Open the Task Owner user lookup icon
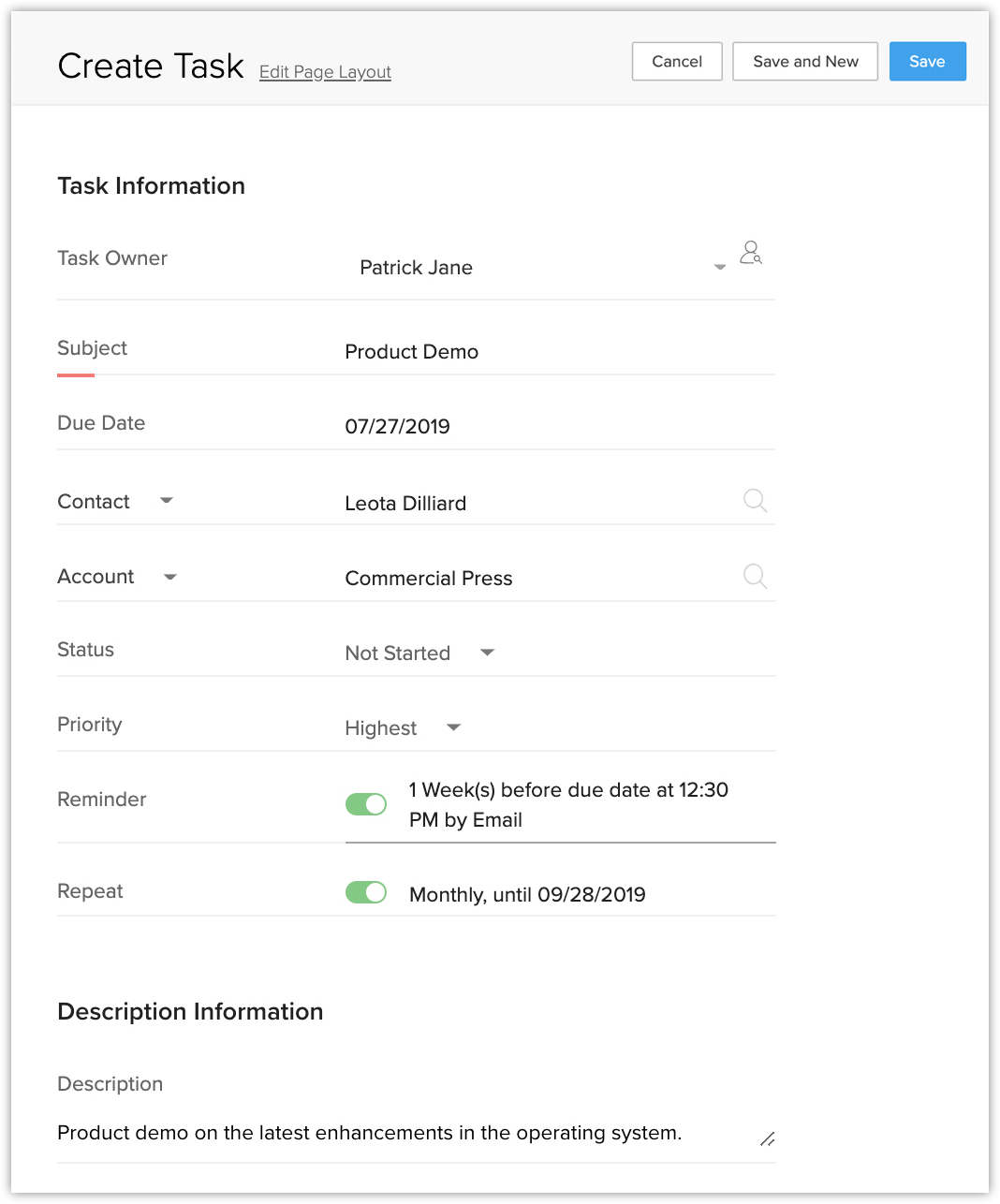 pyautogui.click(x=751, y=253)
